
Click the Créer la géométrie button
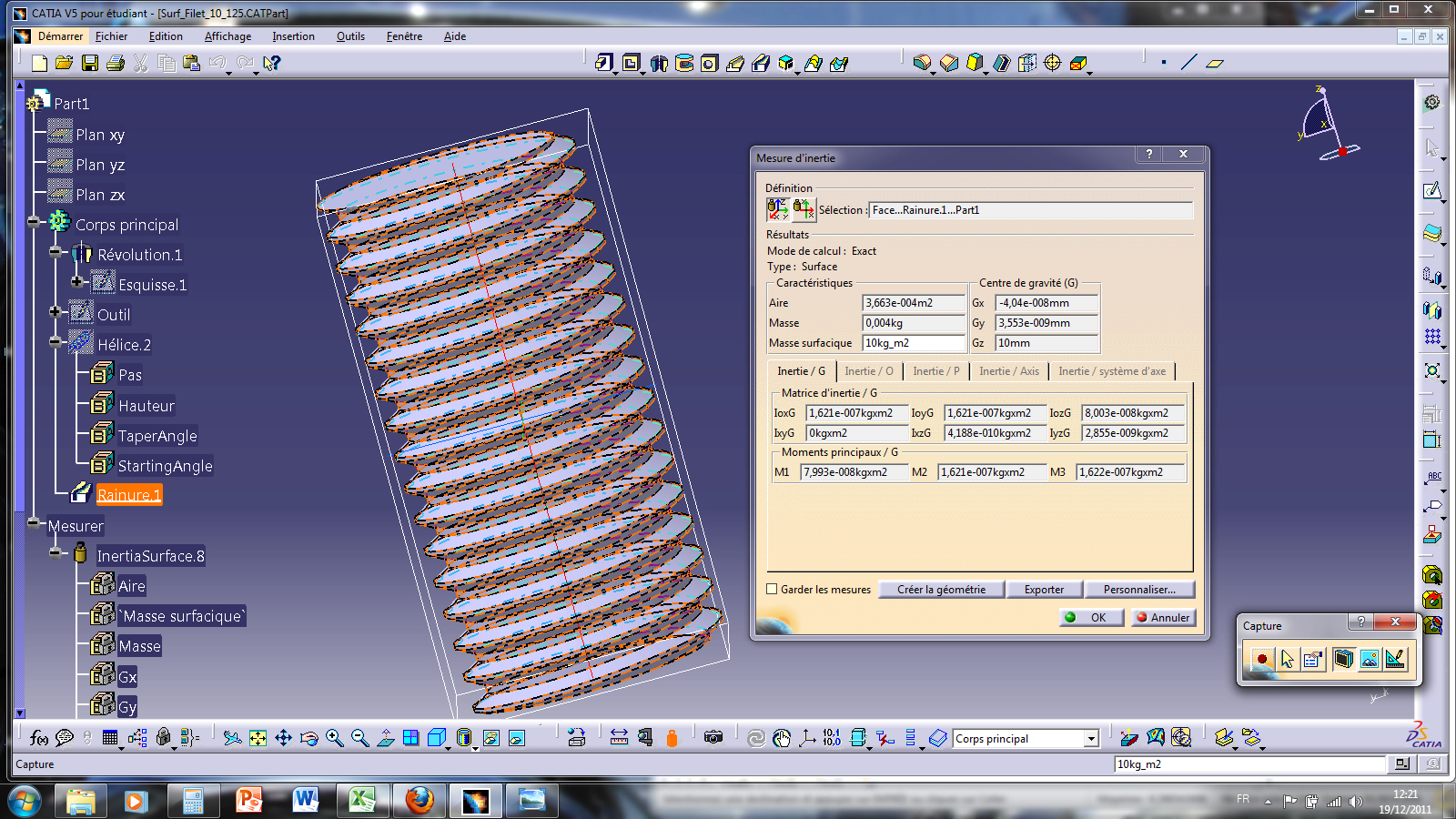[x=941, y=590]
